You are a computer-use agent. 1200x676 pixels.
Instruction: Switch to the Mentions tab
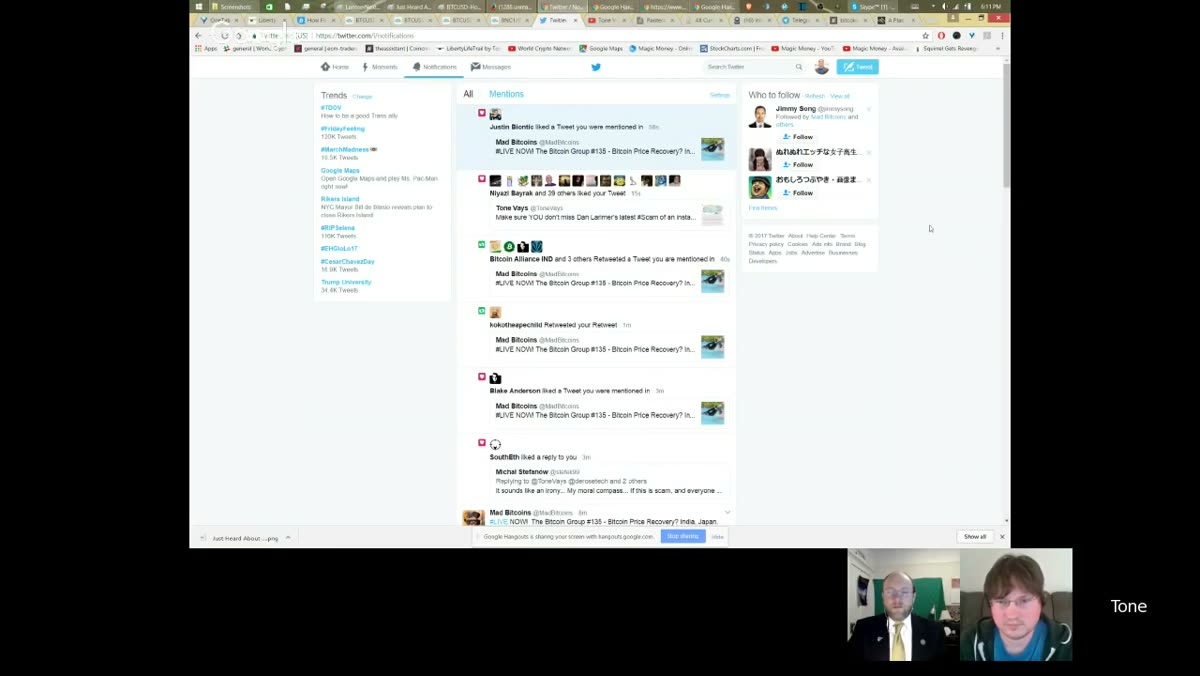click(x=506, y=94)
